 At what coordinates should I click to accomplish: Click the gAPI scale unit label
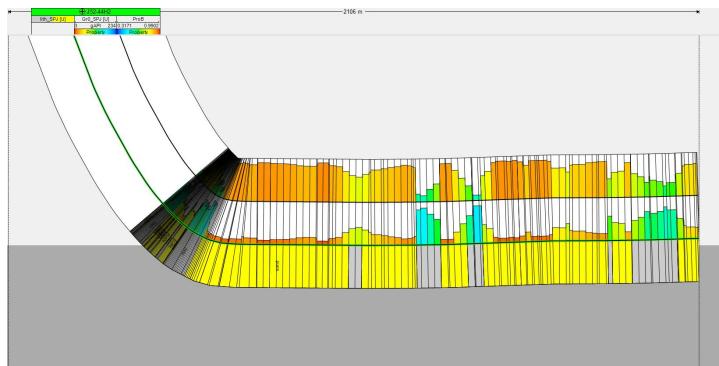point(95,26)
